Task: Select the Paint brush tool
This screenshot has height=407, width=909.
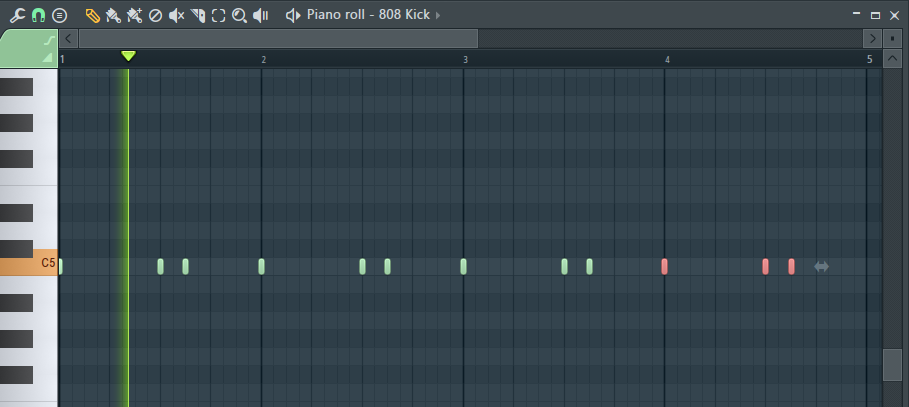Action: click(114, 16)
